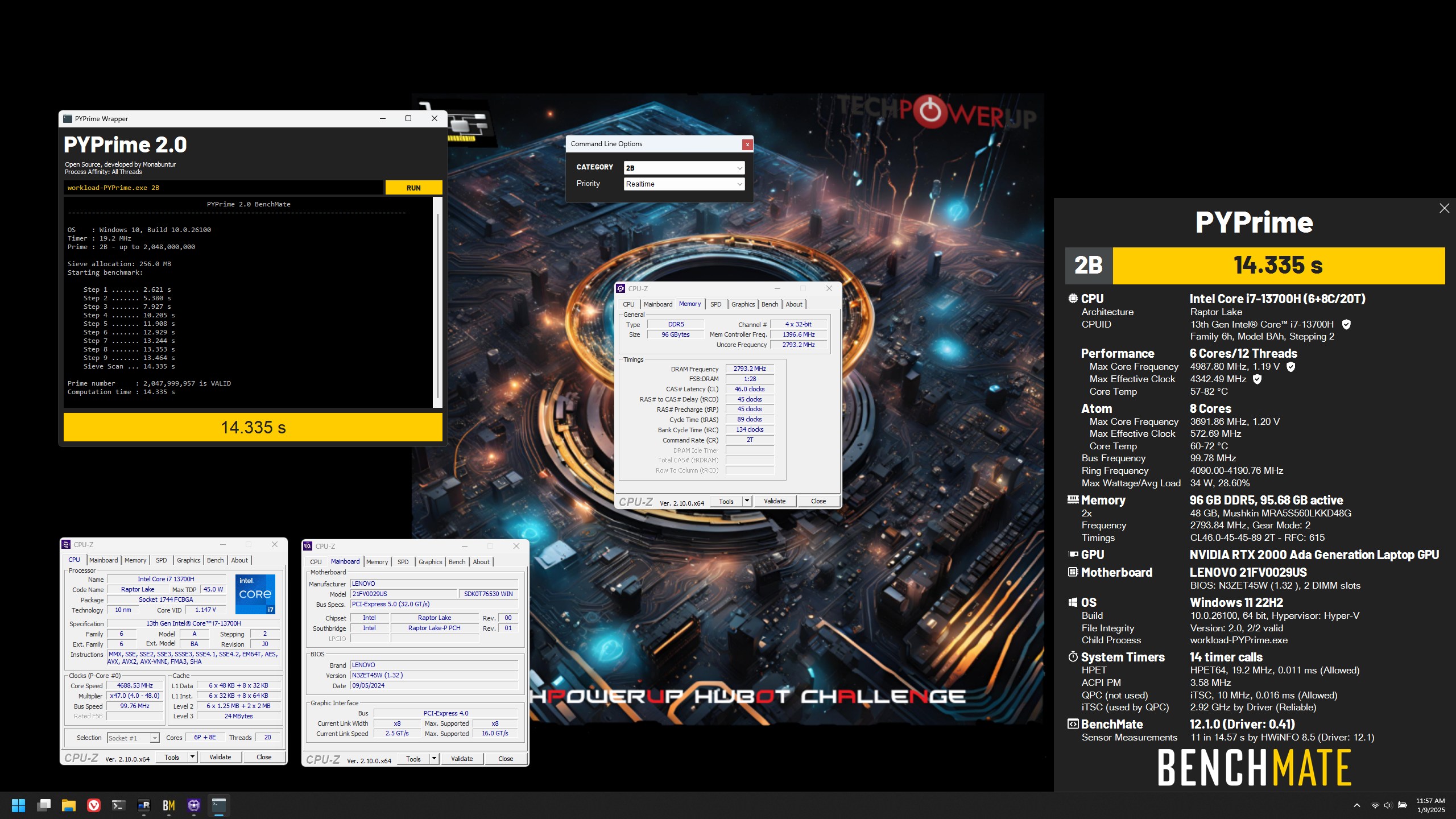Close the BenchMate result panel with the X
1456x819 pixels.
1444,208
